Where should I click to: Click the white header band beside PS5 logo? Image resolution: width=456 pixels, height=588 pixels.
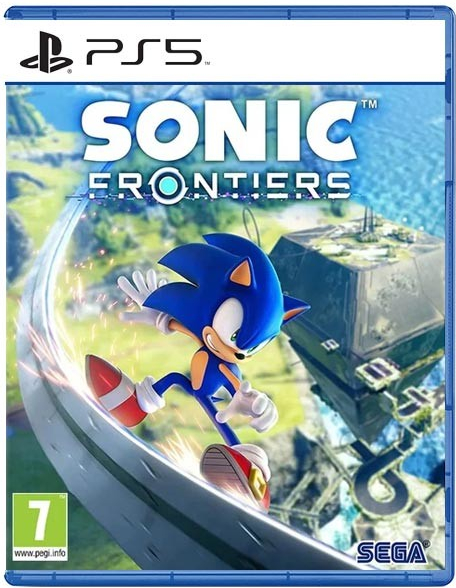(x=326, y=52)
